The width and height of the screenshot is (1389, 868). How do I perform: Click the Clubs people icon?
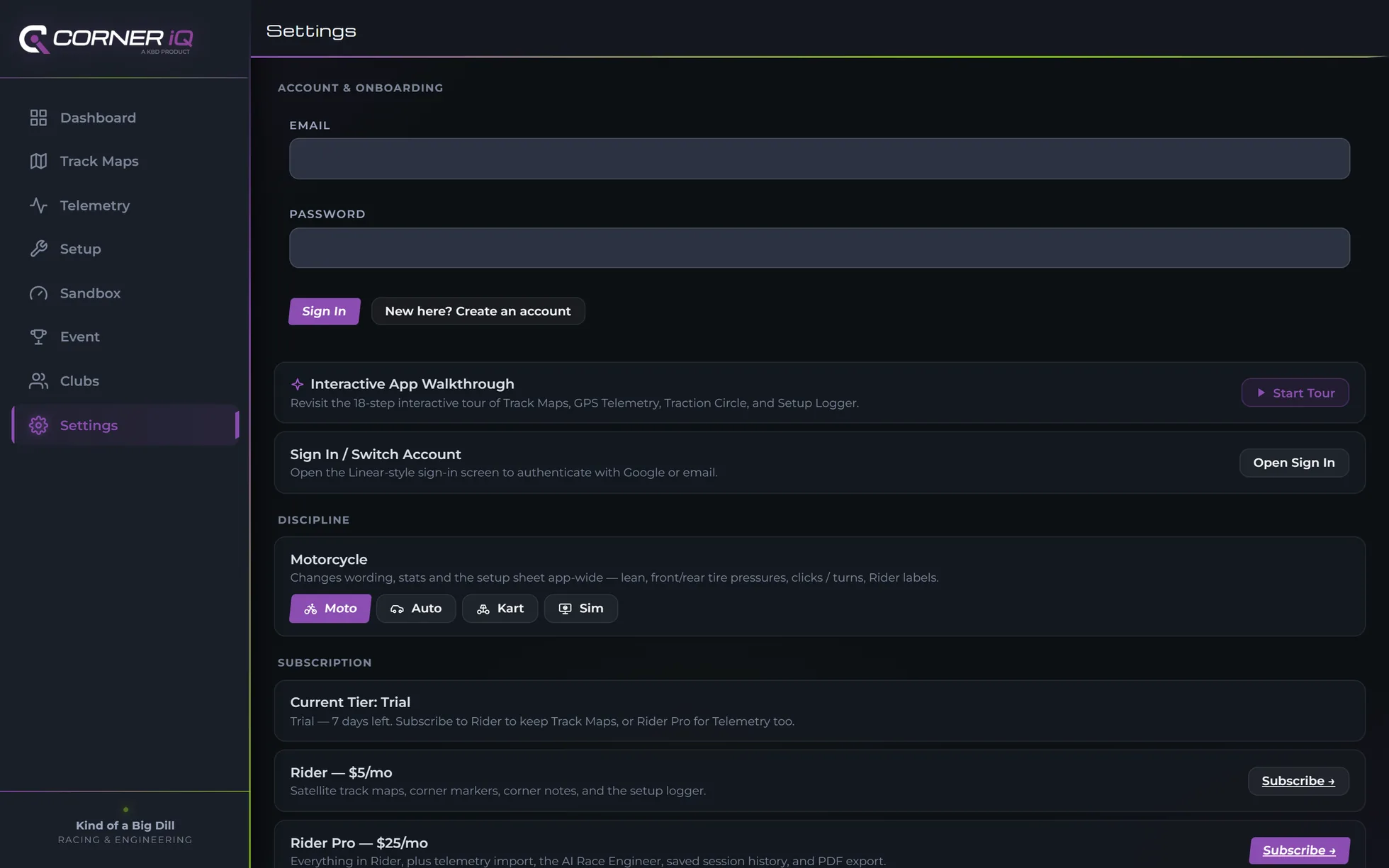point(38,381)
